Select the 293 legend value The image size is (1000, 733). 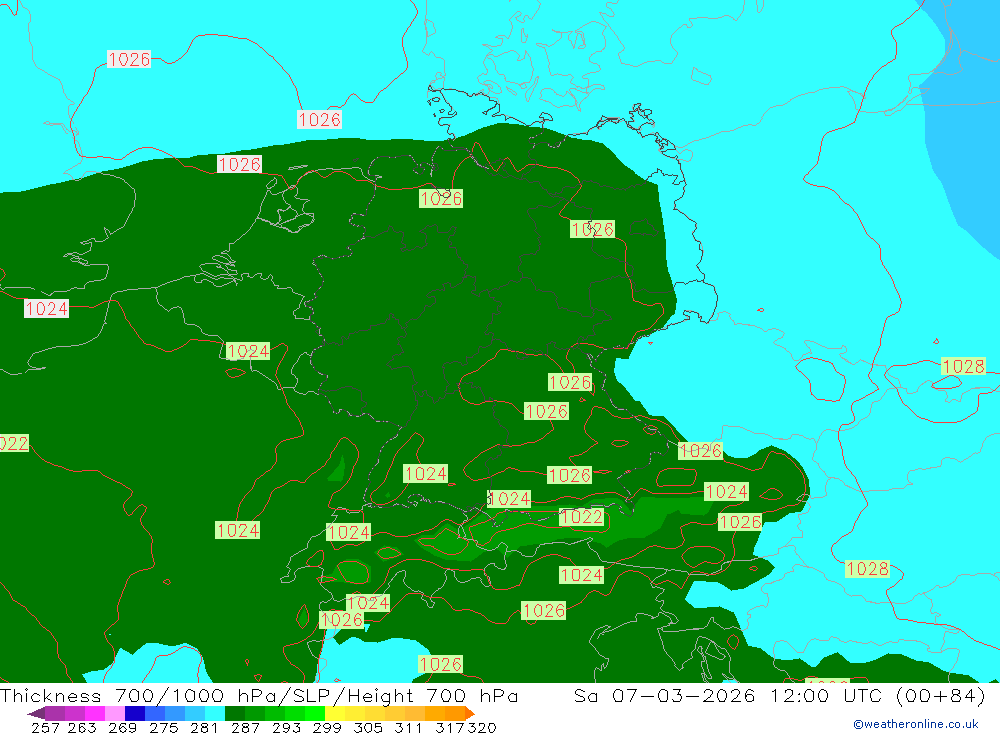pos(286,727)
